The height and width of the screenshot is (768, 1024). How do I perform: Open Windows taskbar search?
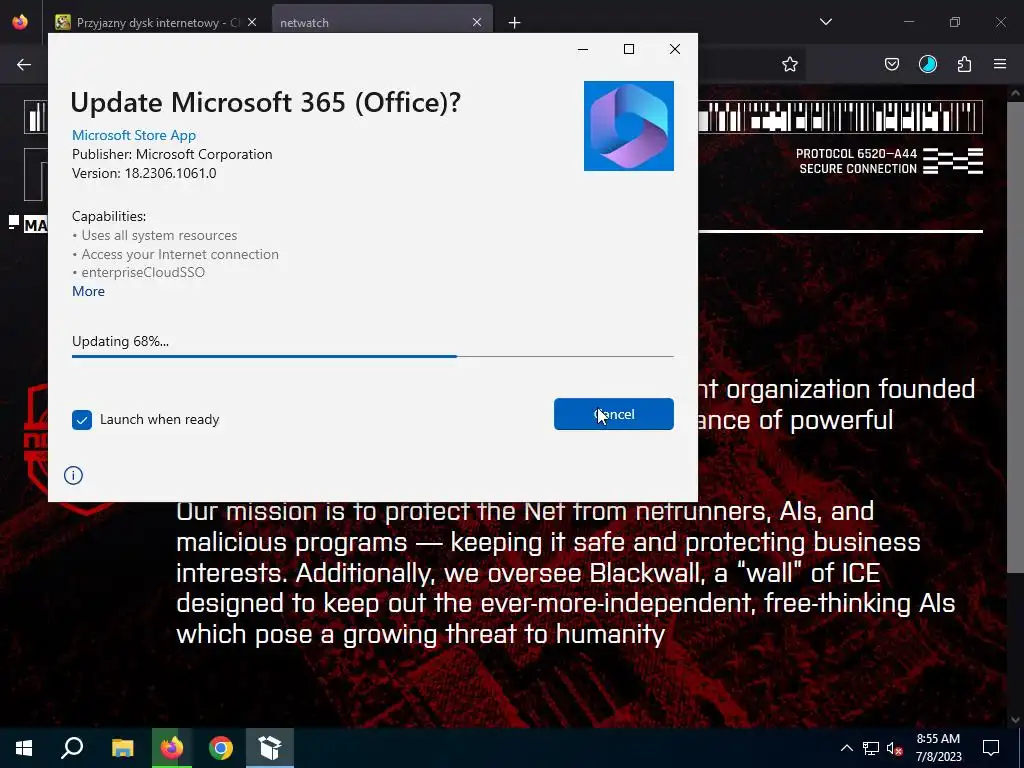click(72, 748)
